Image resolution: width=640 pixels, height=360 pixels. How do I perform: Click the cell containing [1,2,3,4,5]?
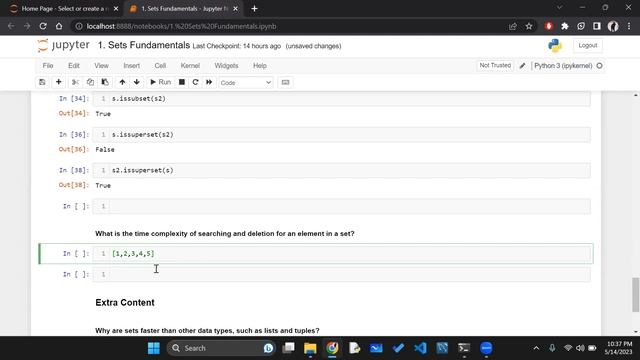[x=342, y=254]
